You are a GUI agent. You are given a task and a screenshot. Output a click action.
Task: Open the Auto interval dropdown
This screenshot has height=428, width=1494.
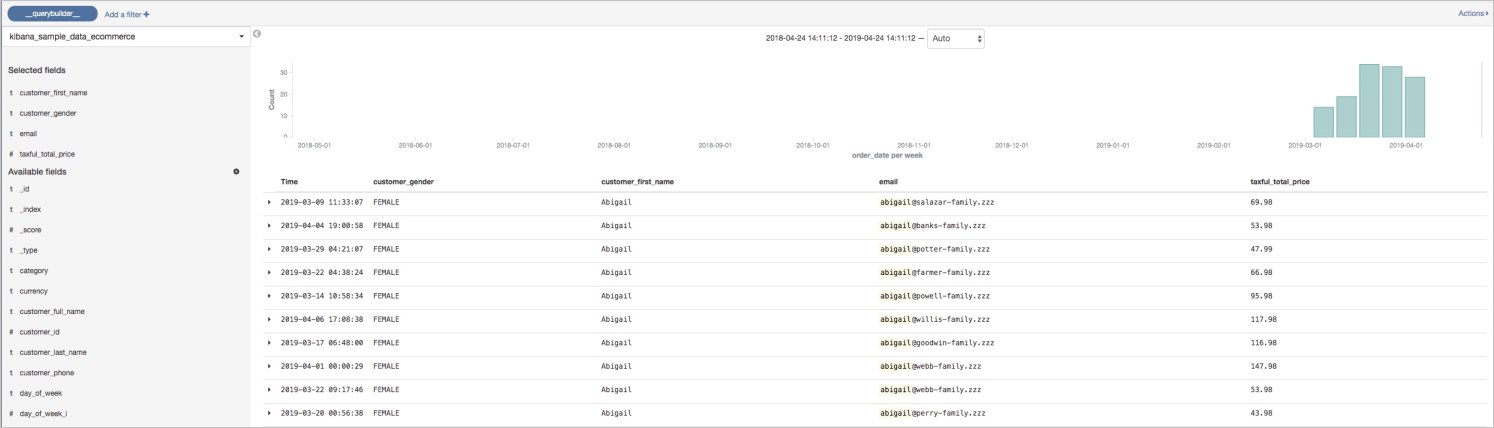[956, 38]
